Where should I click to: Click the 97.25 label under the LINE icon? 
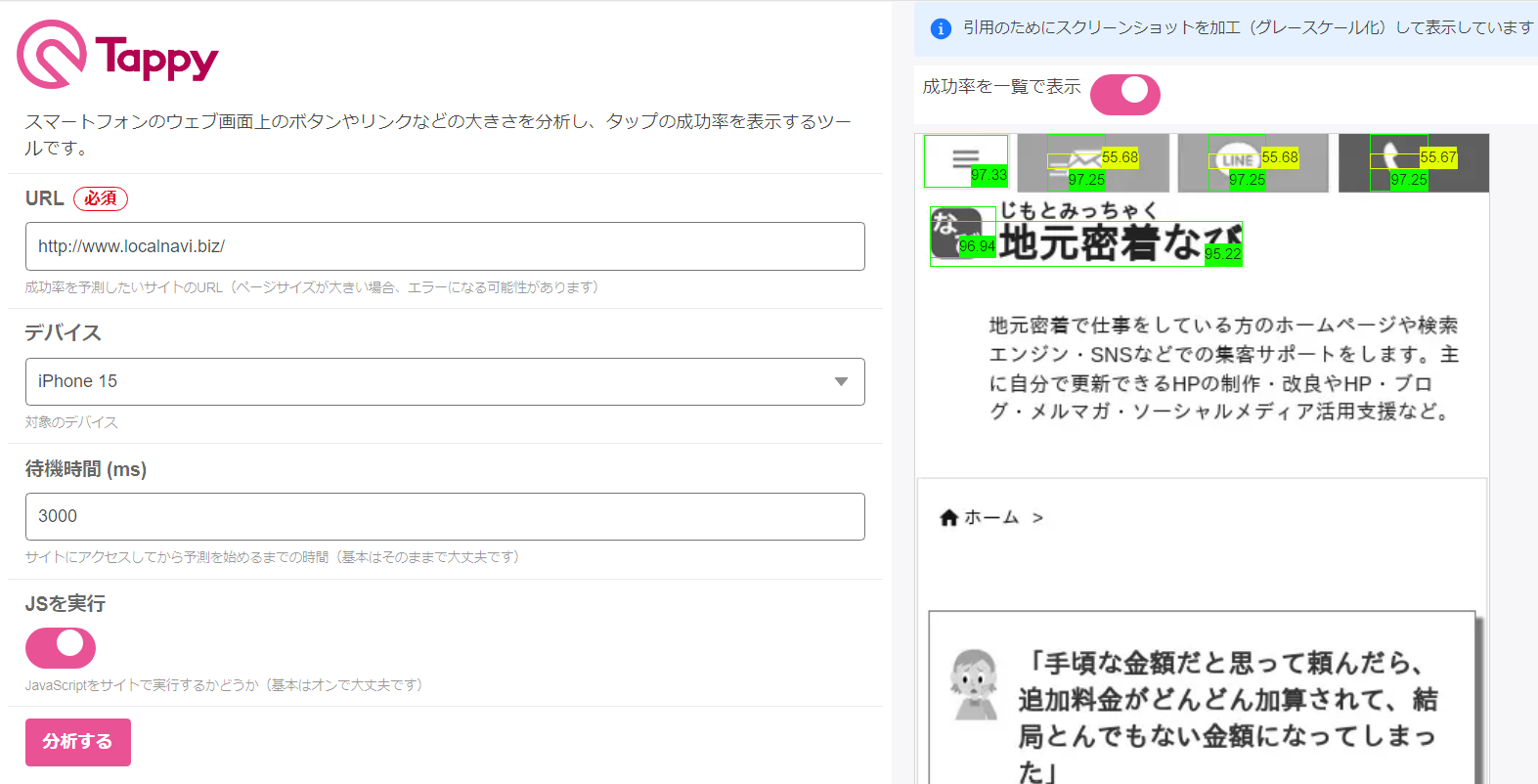[x=1247, y=180]
